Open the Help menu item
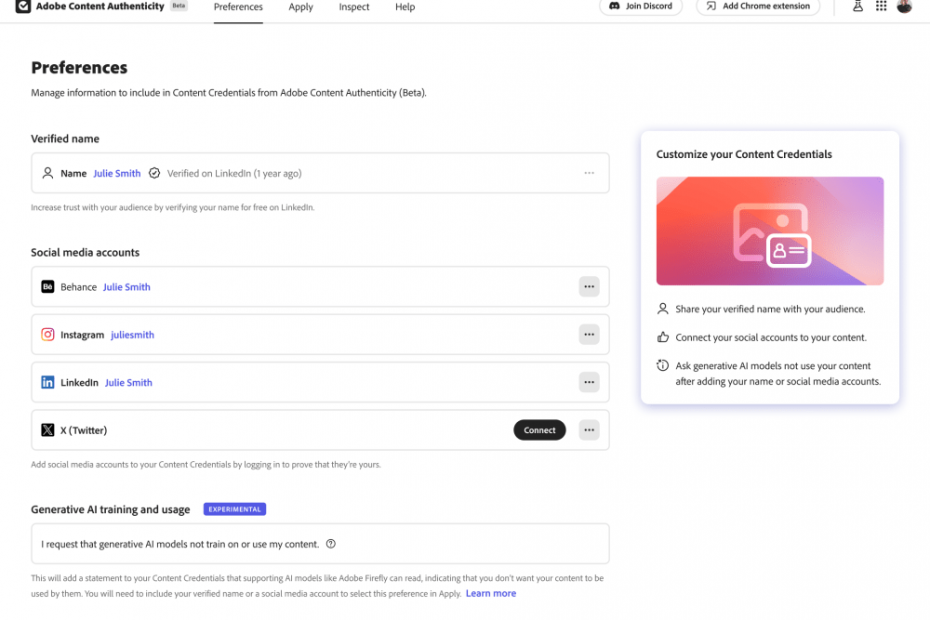Viewport: 930px width, 620px height. point(405,7)
